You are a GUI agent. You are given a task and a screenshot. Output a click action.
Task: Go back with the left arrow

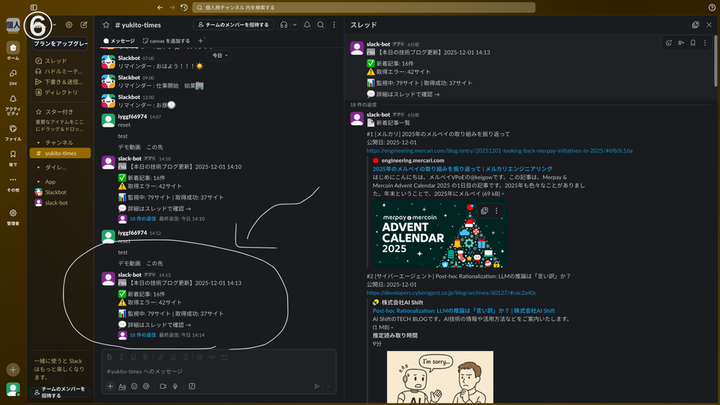coord(160,7)
